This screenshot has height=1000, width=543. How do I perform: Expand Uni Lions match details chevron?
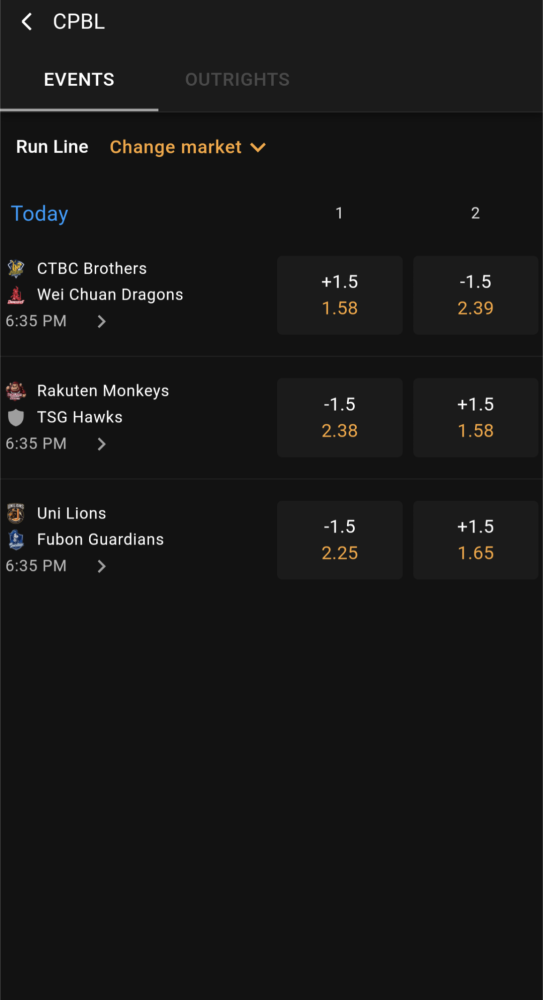[101, 566]
